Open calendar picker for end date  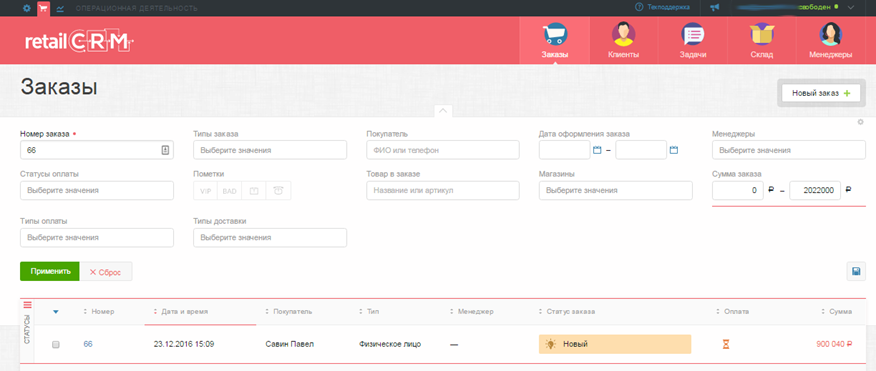click(x=674, y=150)
